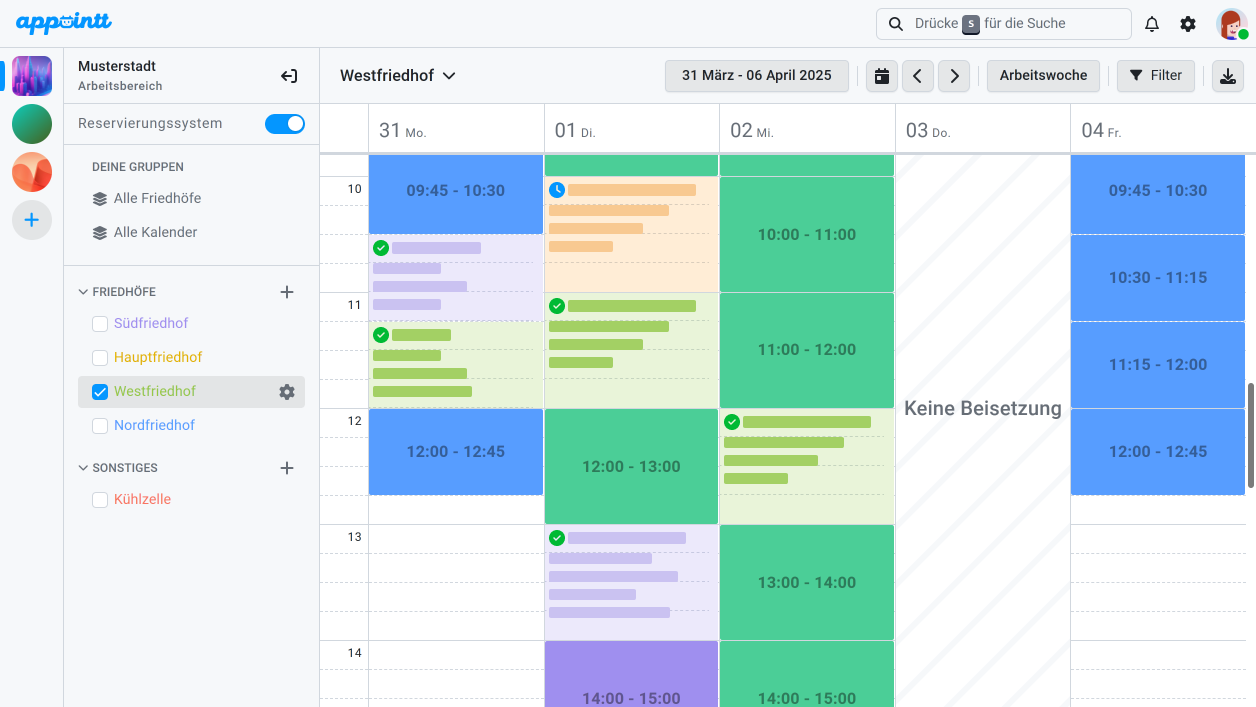Click the notifications bell icon
The width and height of the screenshot is (1256, 707).
[x=1152, y=24]
